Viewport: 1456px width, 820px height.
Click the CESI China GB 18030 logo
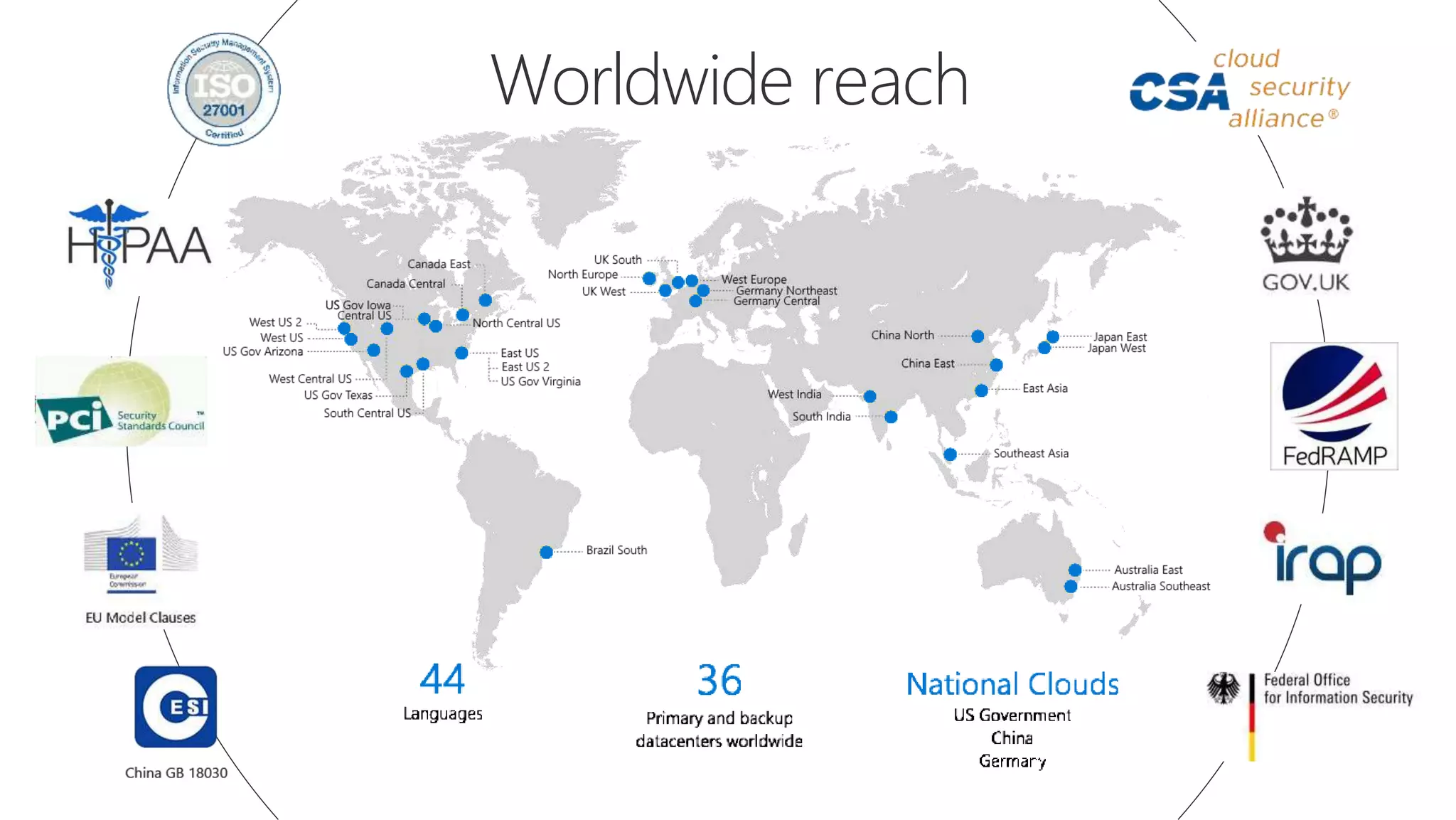click(176, 707)
